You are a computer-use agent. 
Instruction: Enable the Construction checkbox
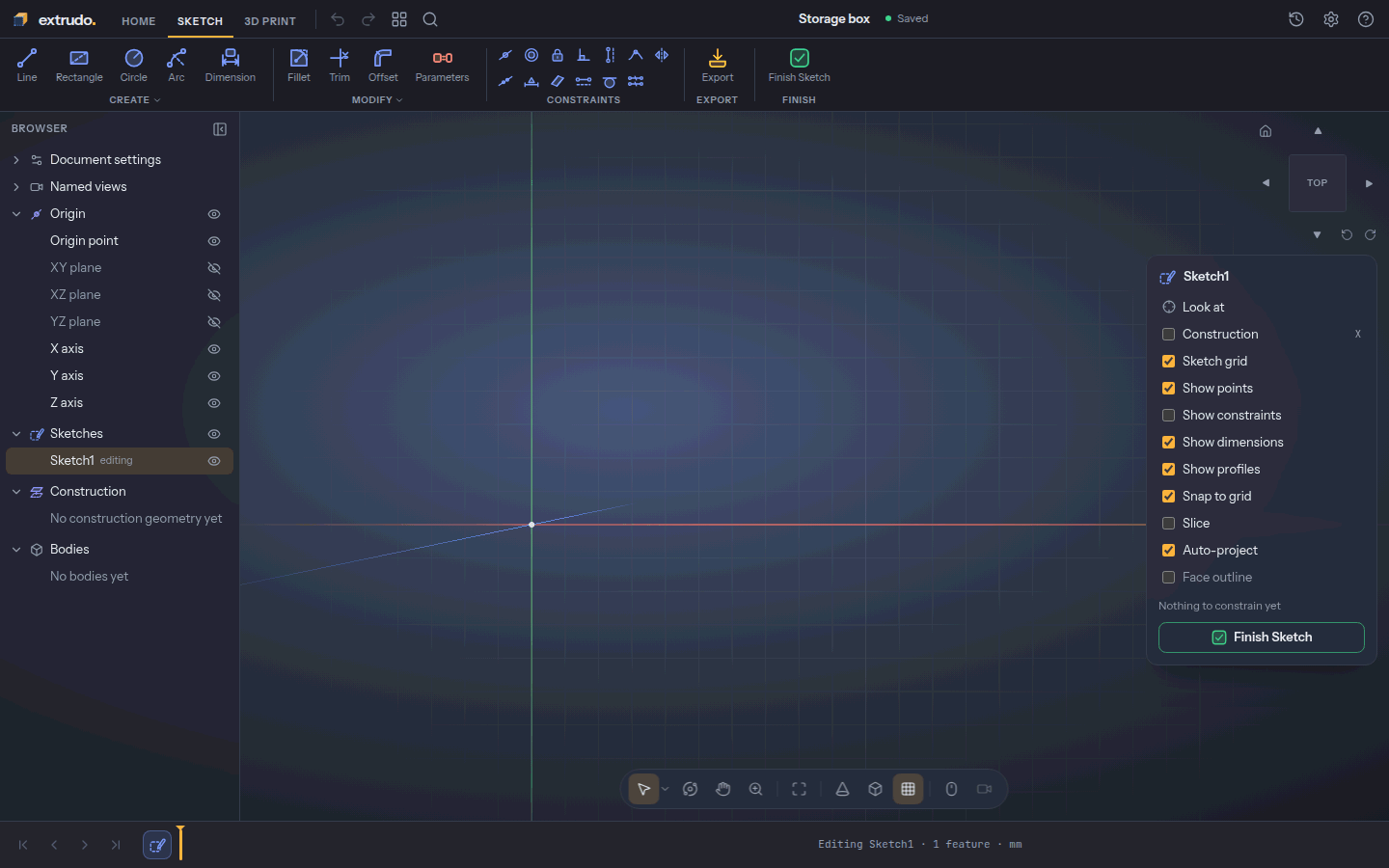click(1168, 335)
